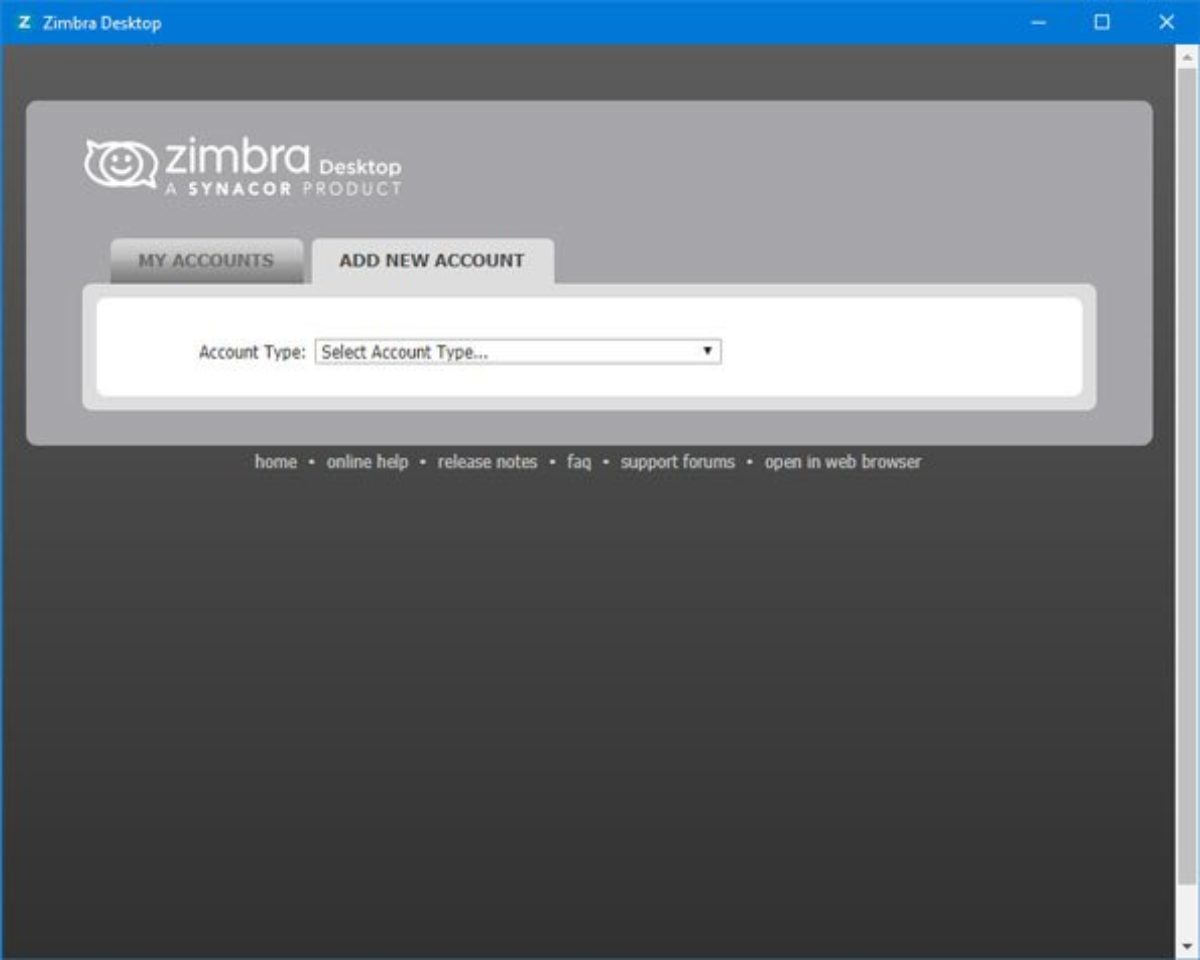This screenshot has width=1200, height=960.
Task: Open the Account Type dropdown
Action: (518, 352)
